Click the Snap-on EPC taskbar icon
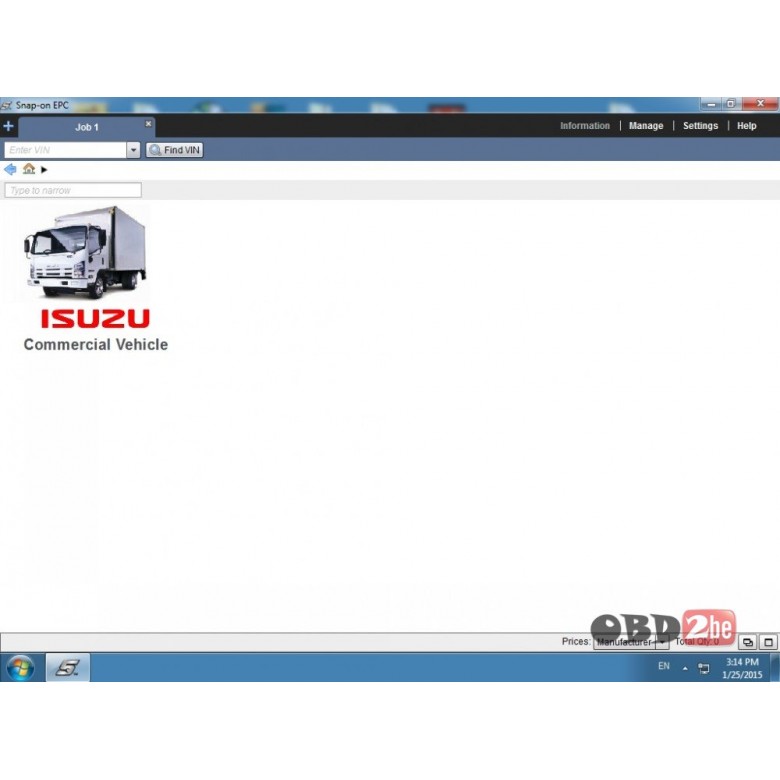 [x=68, y=668]
